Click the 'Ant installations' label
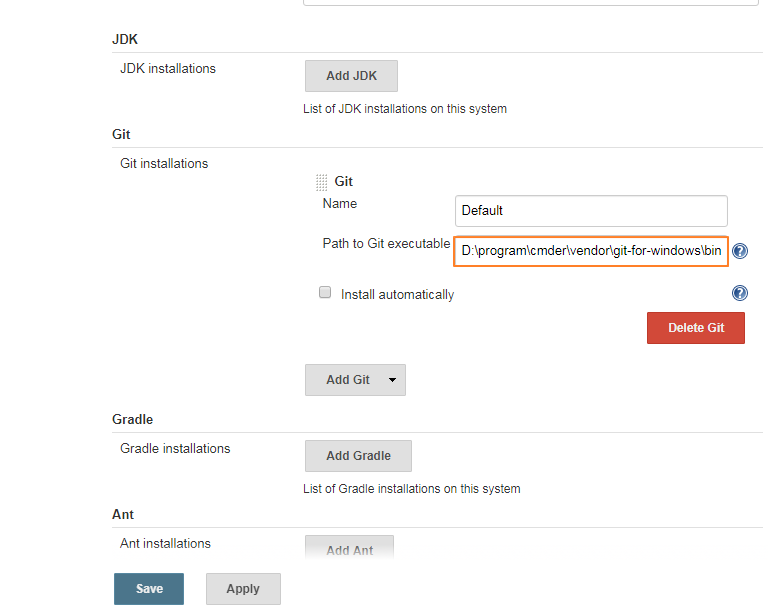Image resolution: width=768 pixels, height=607 pixels. [x=165, y=544]
